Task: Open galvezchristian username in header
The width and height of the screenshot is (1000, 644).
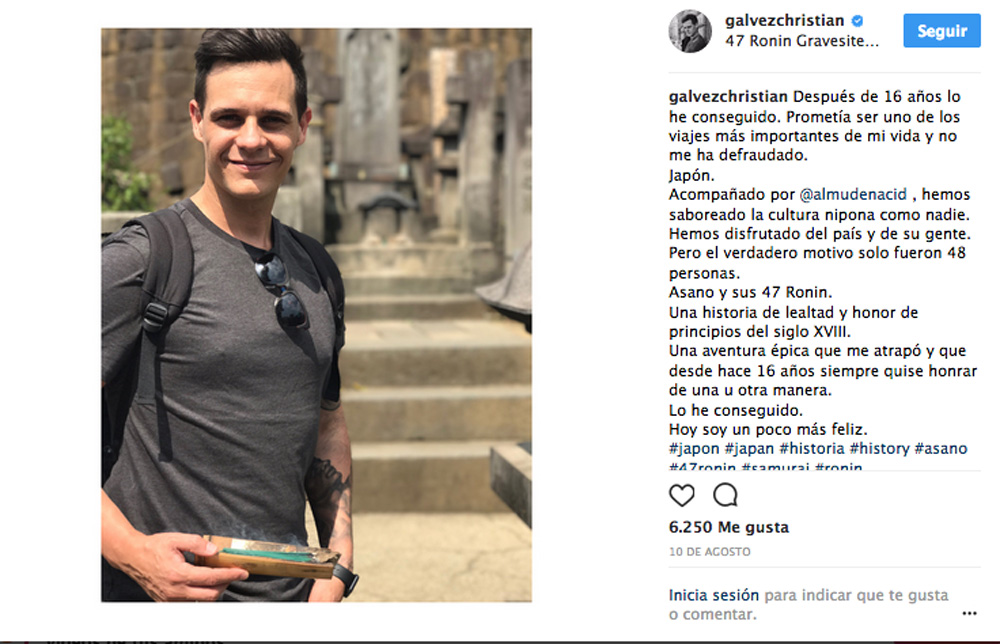Action: [784, 21]
